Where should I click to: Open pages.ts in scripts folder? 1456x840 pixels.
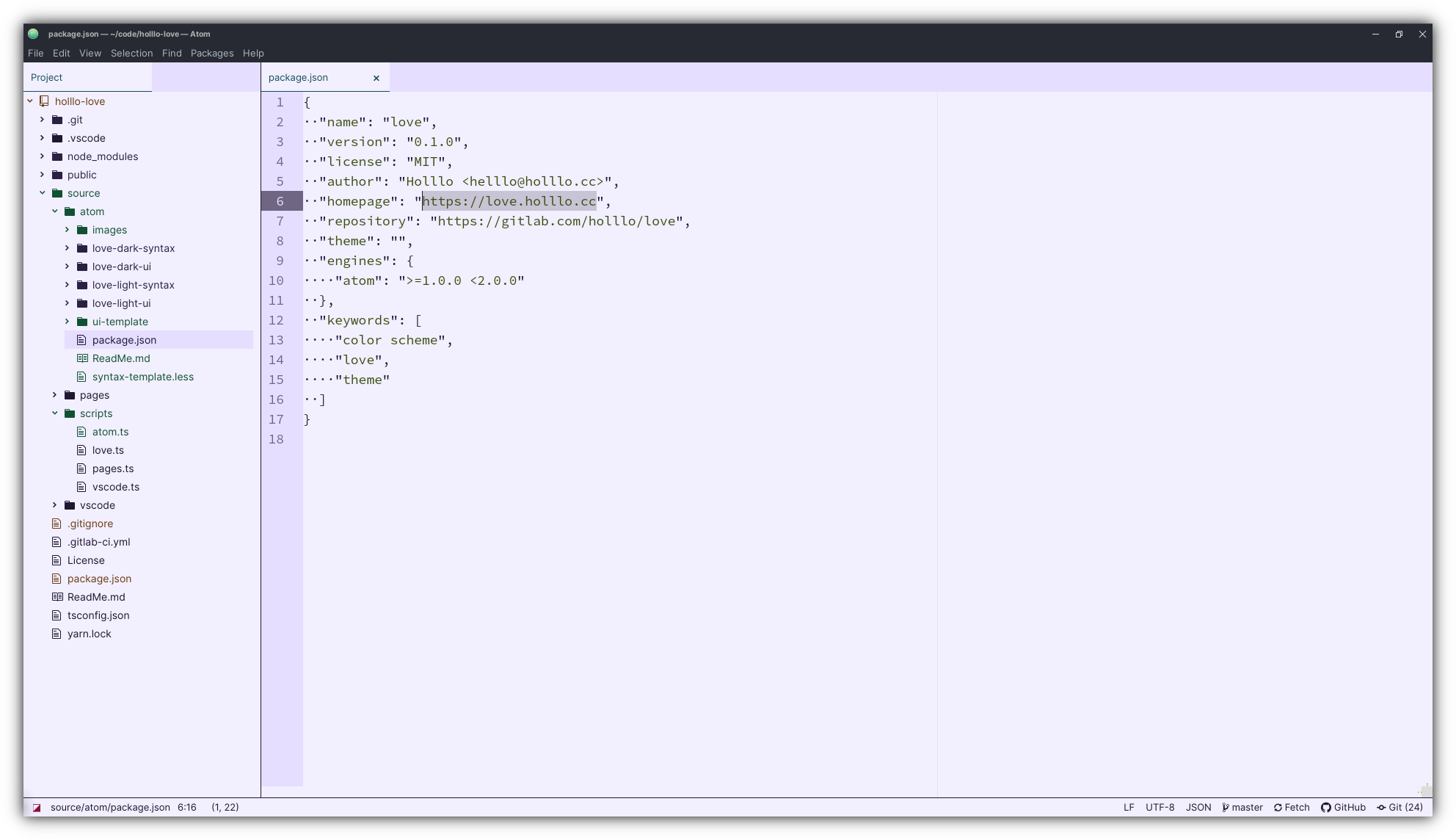(x=113, y=468)
